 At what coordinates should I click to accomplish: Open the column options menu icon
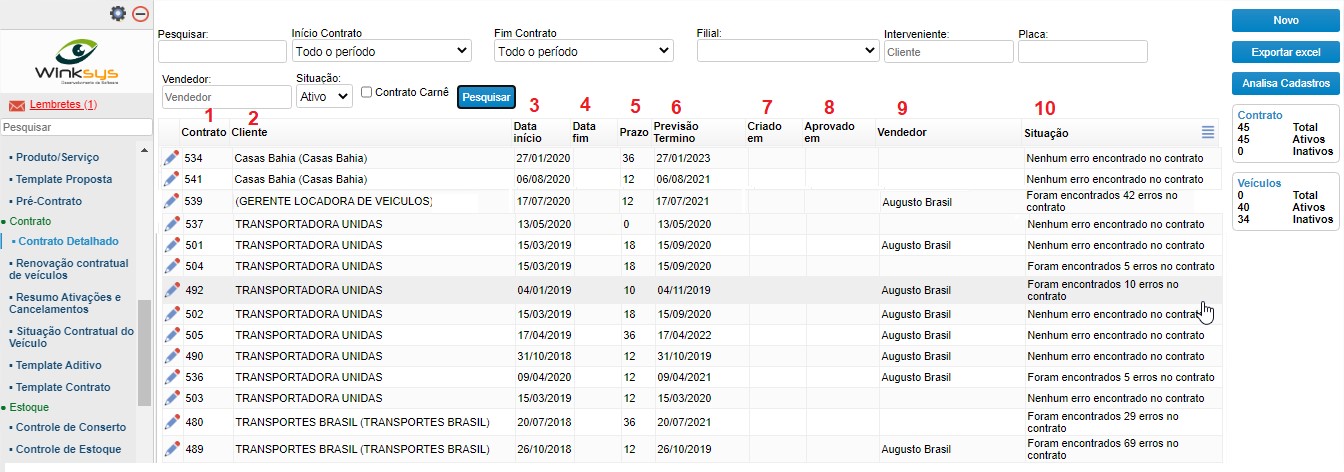tap(1207, 132)
